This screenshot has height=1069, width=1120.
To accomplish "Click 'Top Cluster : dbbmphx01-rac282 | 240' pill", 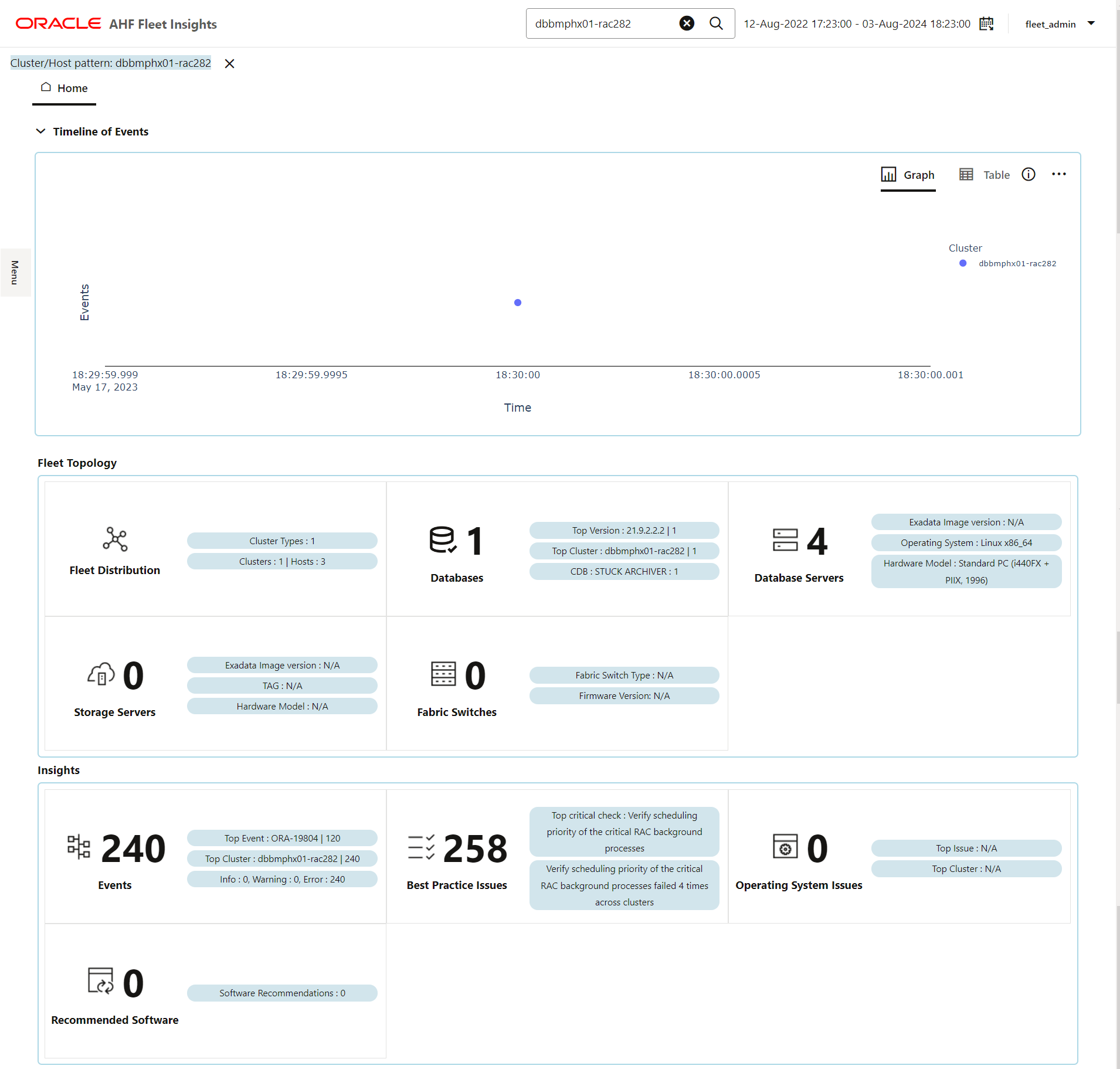I will tap(282, 858).
